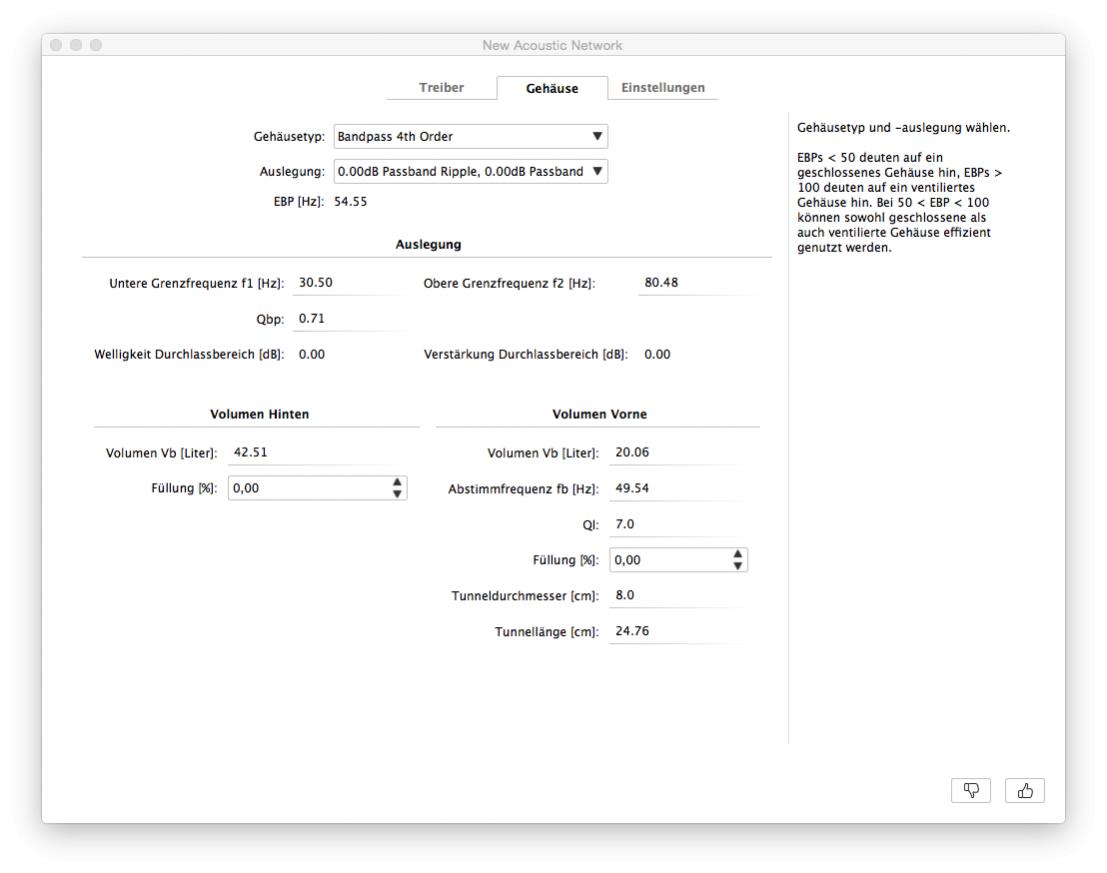The image size is (1107, 873).
Task: Close the New Acoustic Network window
Action: (x=56, y=45)
